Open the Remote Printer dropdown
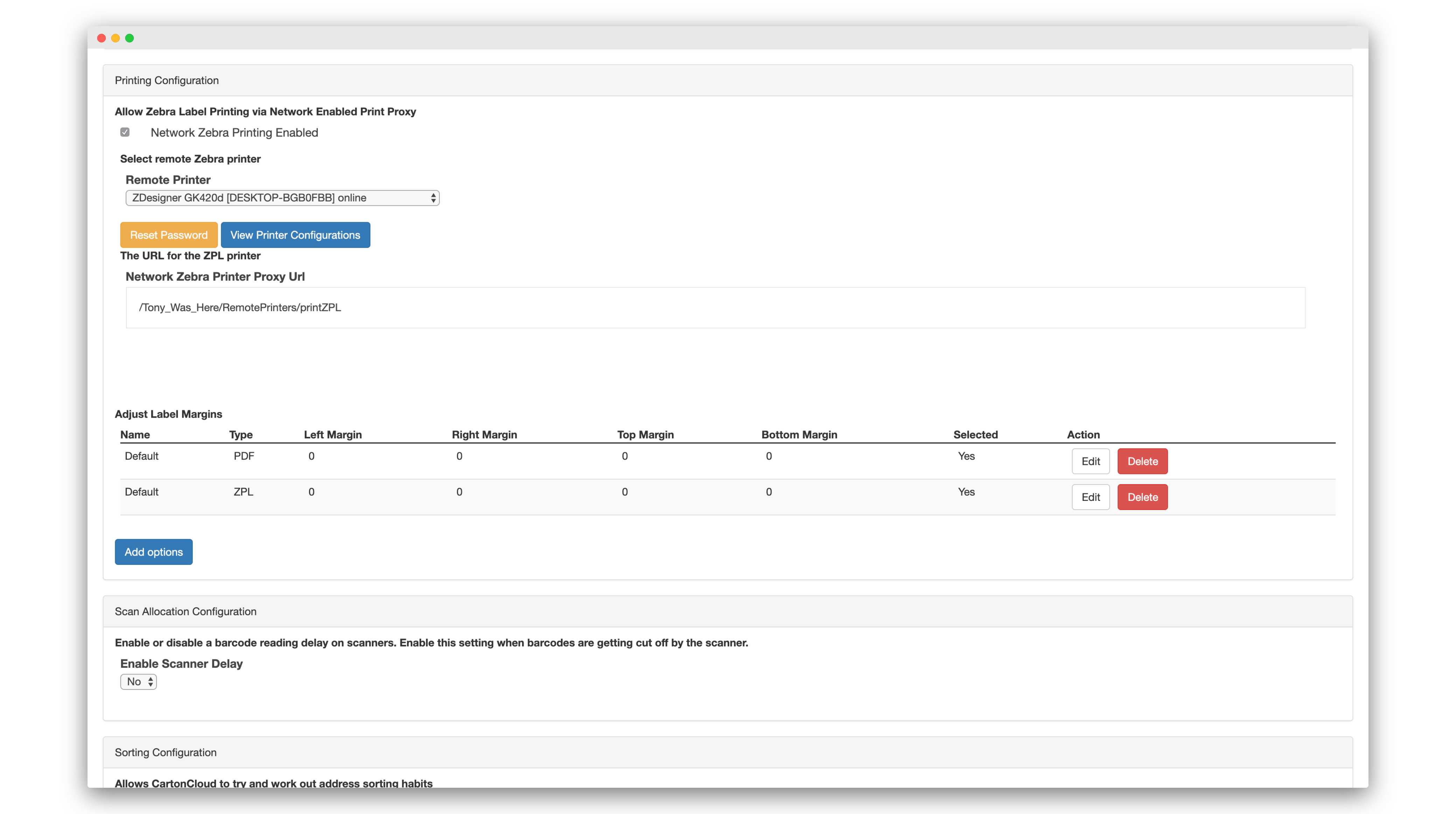This screenshot has height=814, width=1456. coord(282,198)
